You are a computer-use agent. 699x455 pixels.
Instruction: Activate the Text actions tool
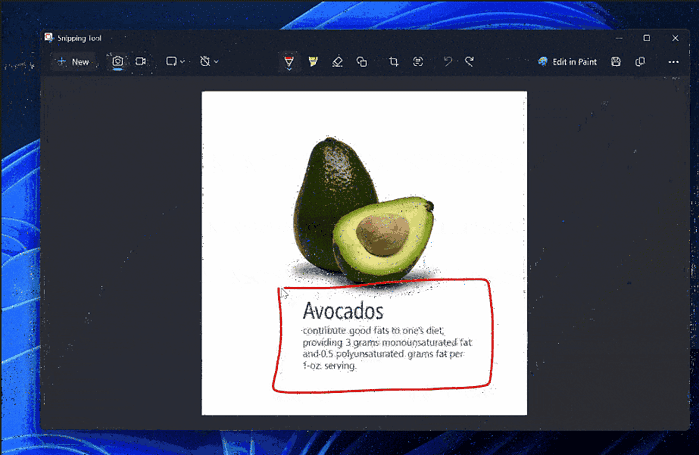tap(418, 61)
